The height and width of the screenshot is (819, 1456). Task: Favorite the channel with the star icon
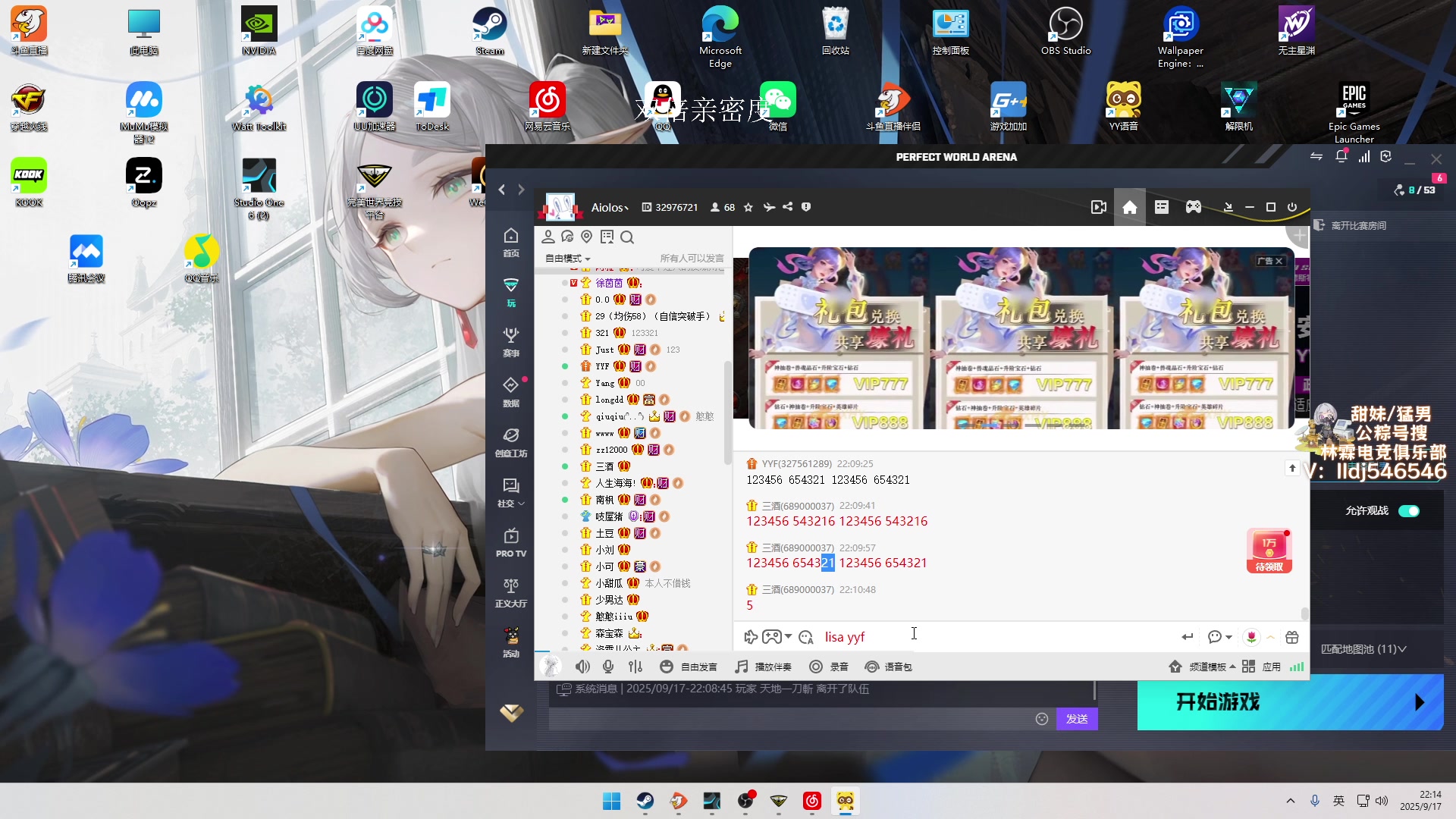[748, 208]
